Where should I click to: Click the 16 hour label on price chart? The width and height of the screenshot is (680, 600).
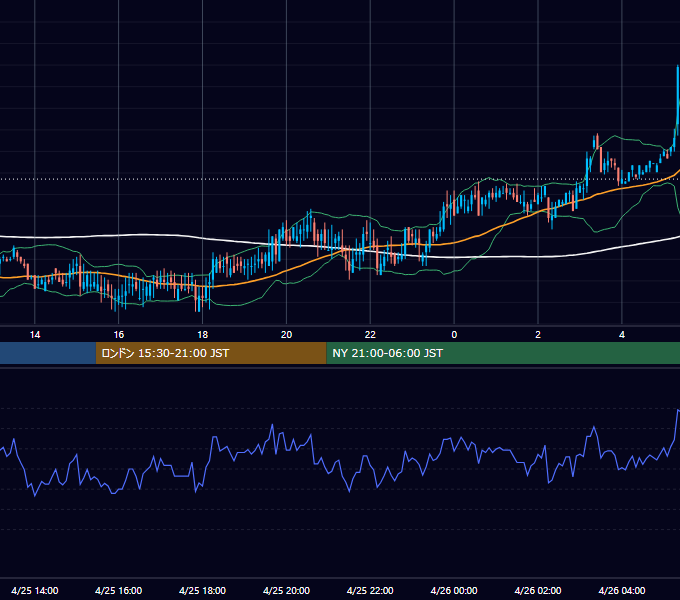[x=118, y=335]
